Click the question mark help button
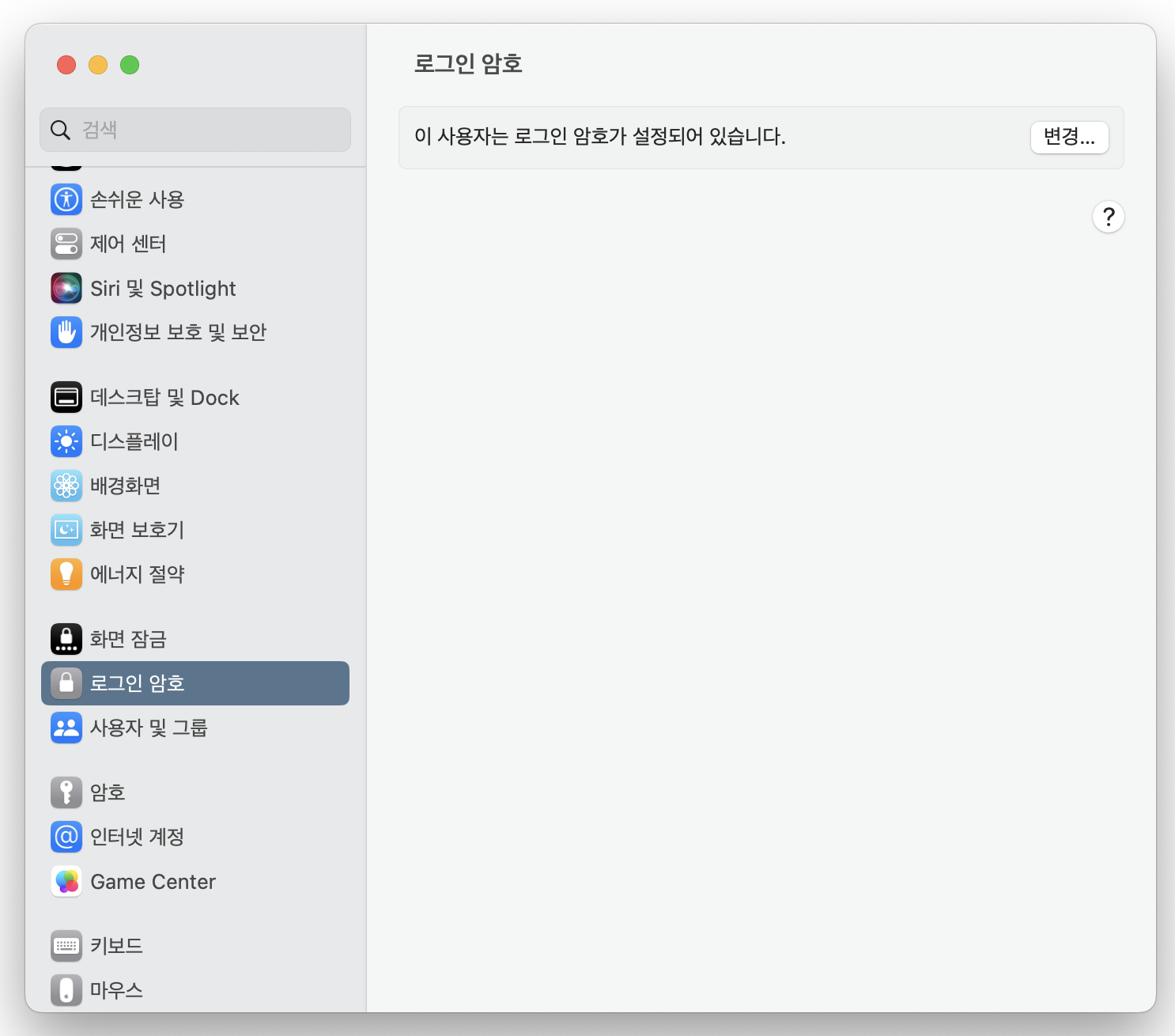Viewport: 1175px width, 1036px height. coord(1109,217)
